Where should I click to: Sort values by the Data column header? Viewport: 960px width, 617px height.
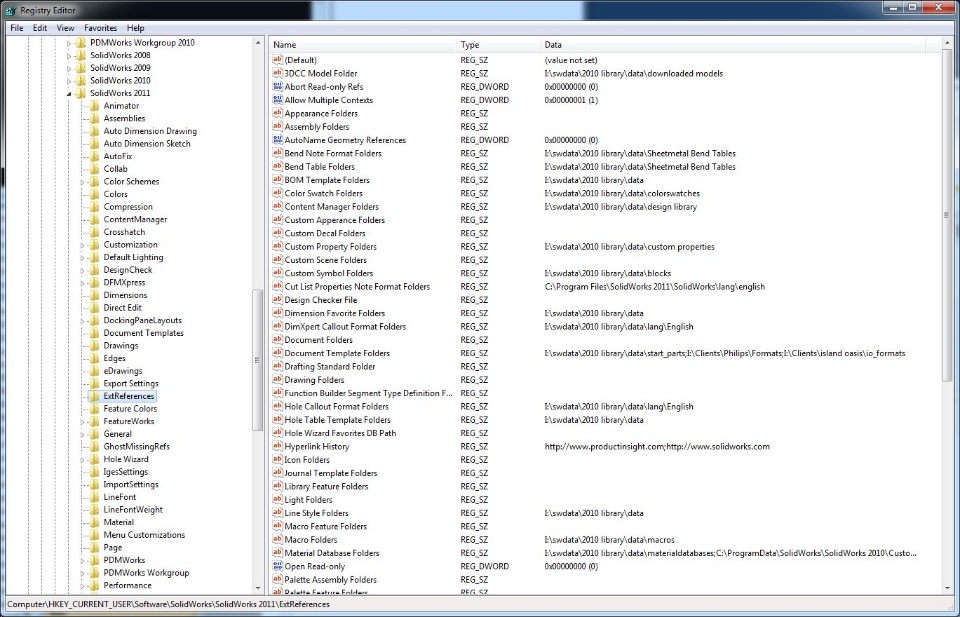click(733, 45)
